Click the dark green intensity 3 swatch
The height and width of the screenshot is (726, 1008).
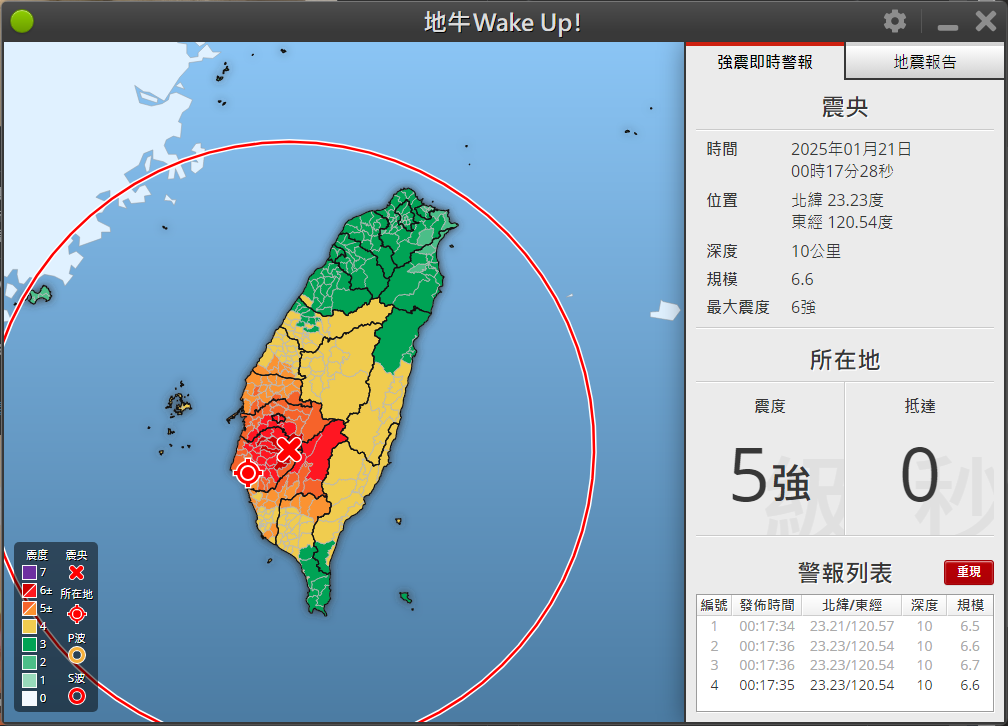point(29,644)
